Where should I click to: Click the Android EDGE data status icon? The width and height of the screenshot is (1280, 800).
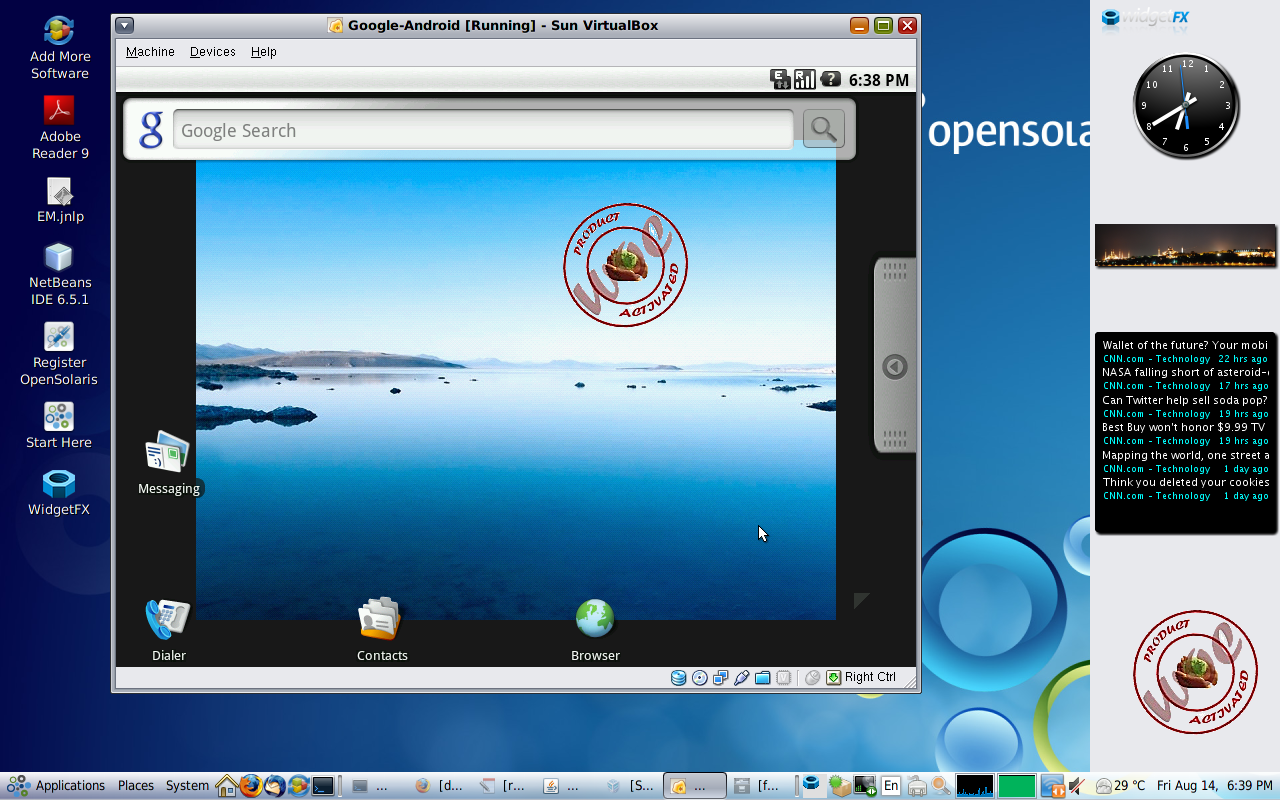[x=780, y=79]
